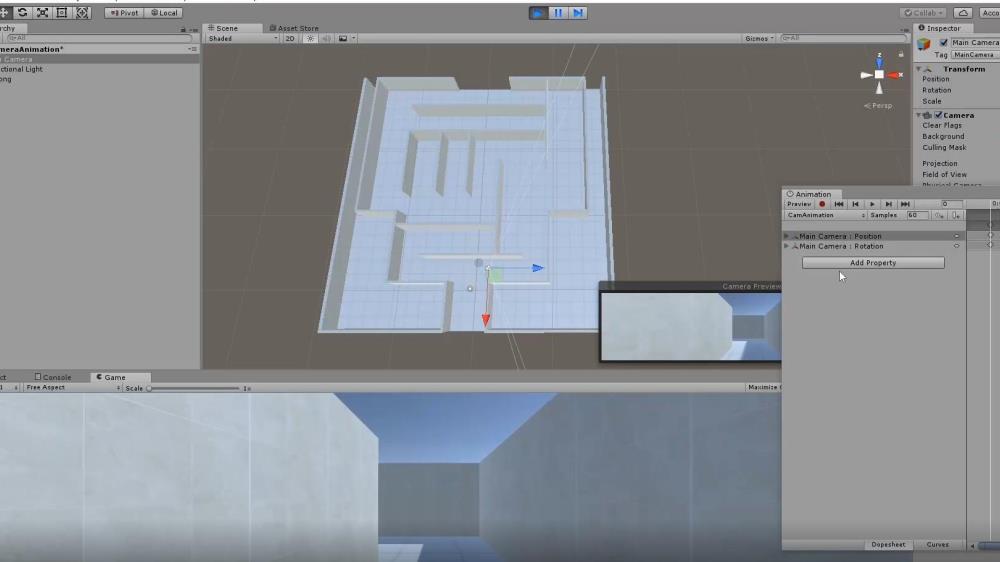Focus the Scene view search field
The width and height of the screenshot is (1000, 562).
tap(843, 38)
